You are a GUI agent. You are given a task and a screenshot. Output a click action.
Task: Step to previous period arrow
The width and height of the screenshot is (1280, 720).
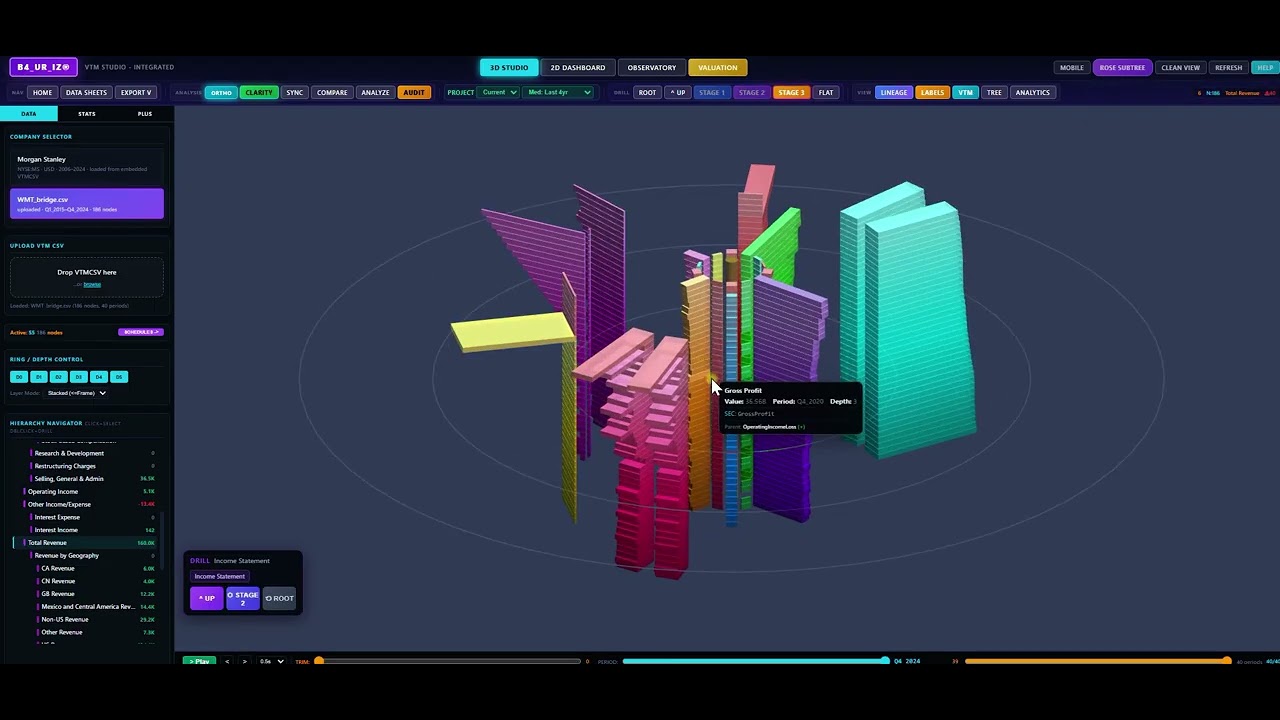coord(227,661)
